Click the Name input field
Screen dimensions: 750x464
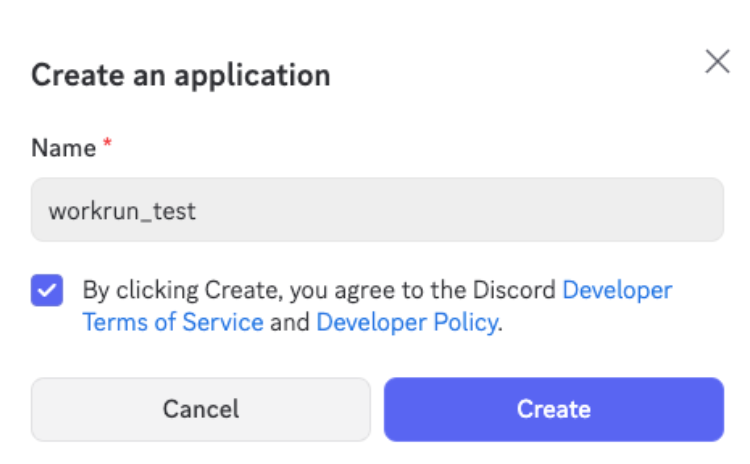point(377,210)
